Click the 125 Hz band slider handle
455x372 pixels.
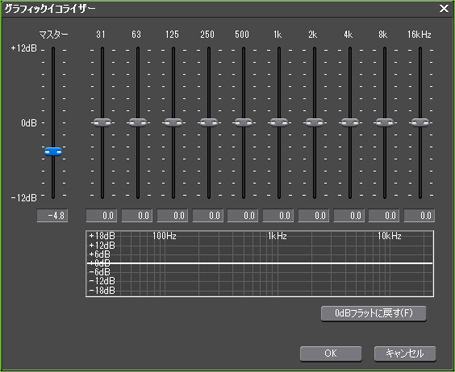coord(173,122)
